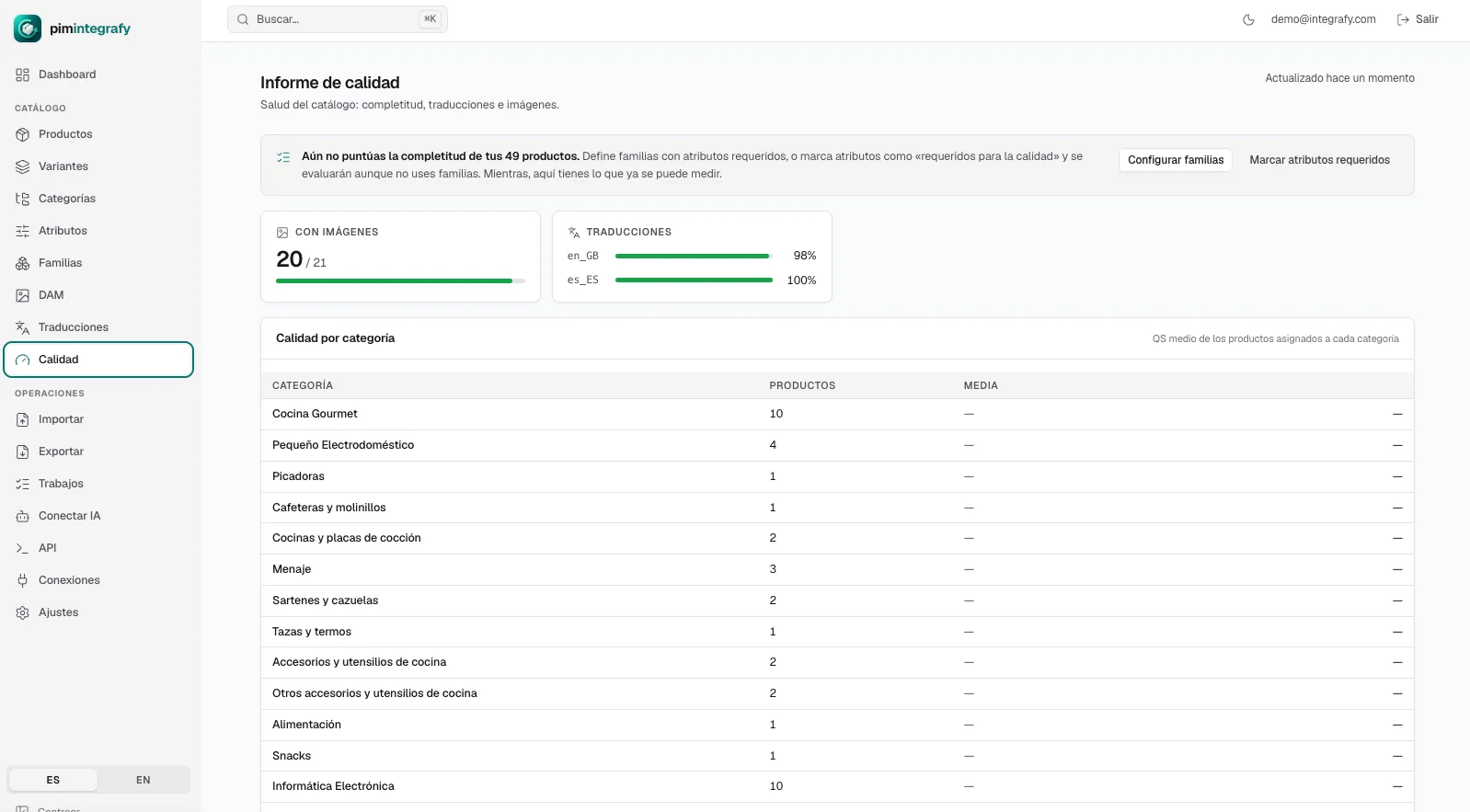Click the Importar file icon
Image resolution: width=1470 pixels, height=812 pixels.
[23, 419]
